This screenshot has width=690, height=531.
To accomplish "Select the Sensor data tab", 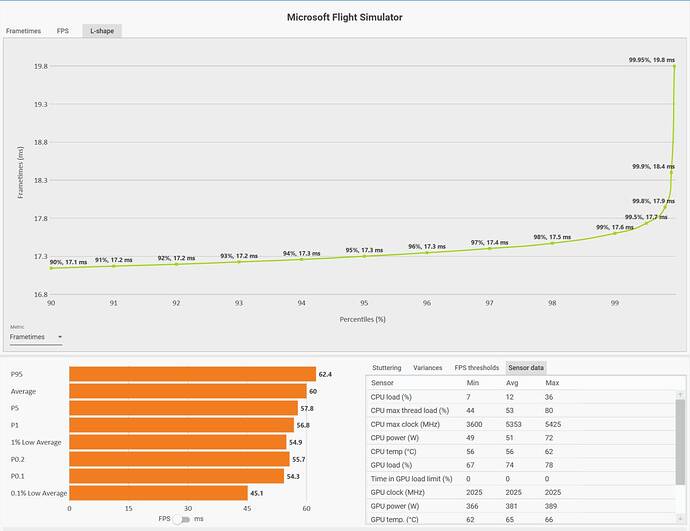I will click(x=526, y=367).
